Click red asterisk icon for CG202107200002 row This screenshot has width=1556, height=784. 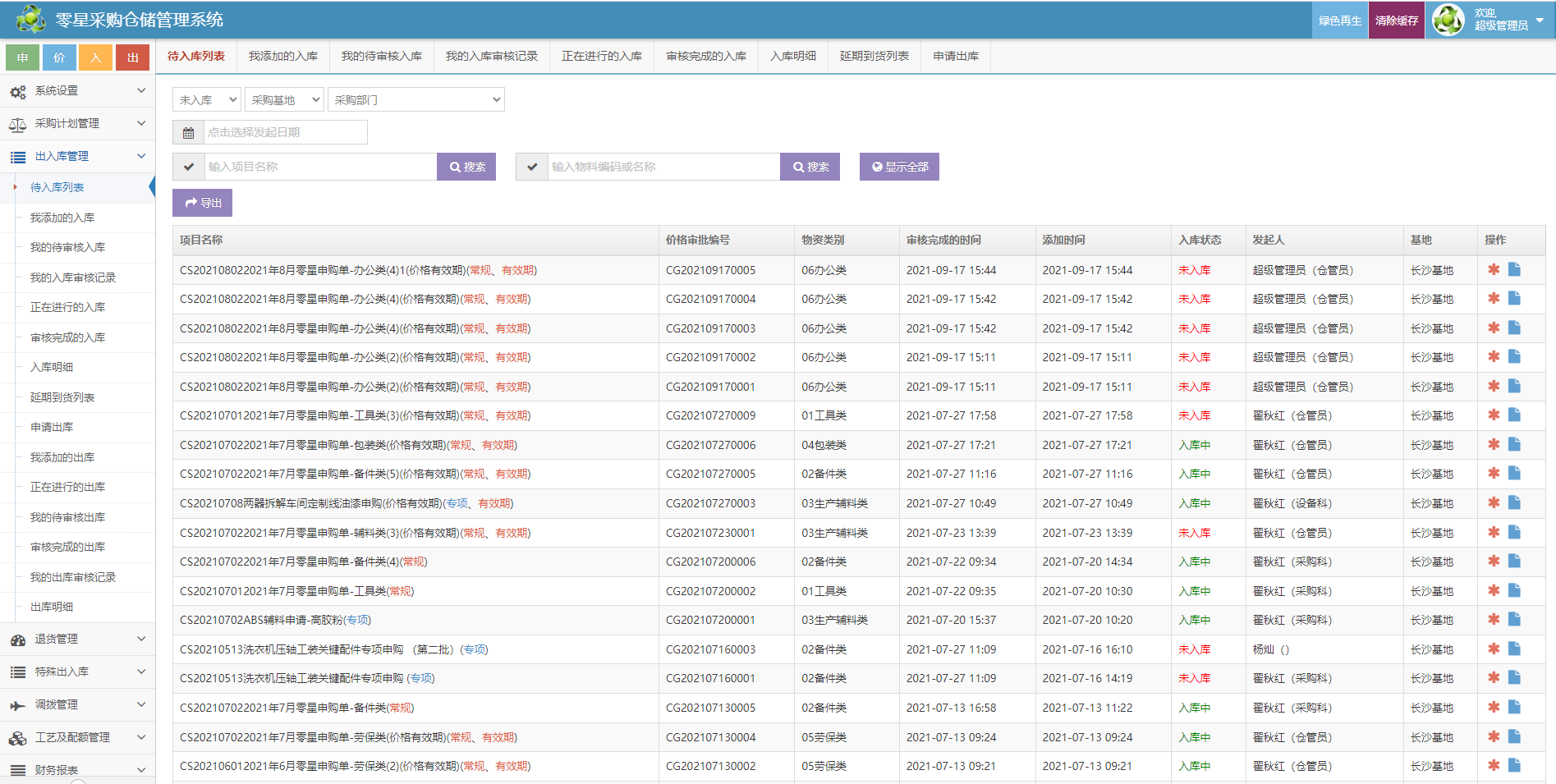[x=1494, y=590]
